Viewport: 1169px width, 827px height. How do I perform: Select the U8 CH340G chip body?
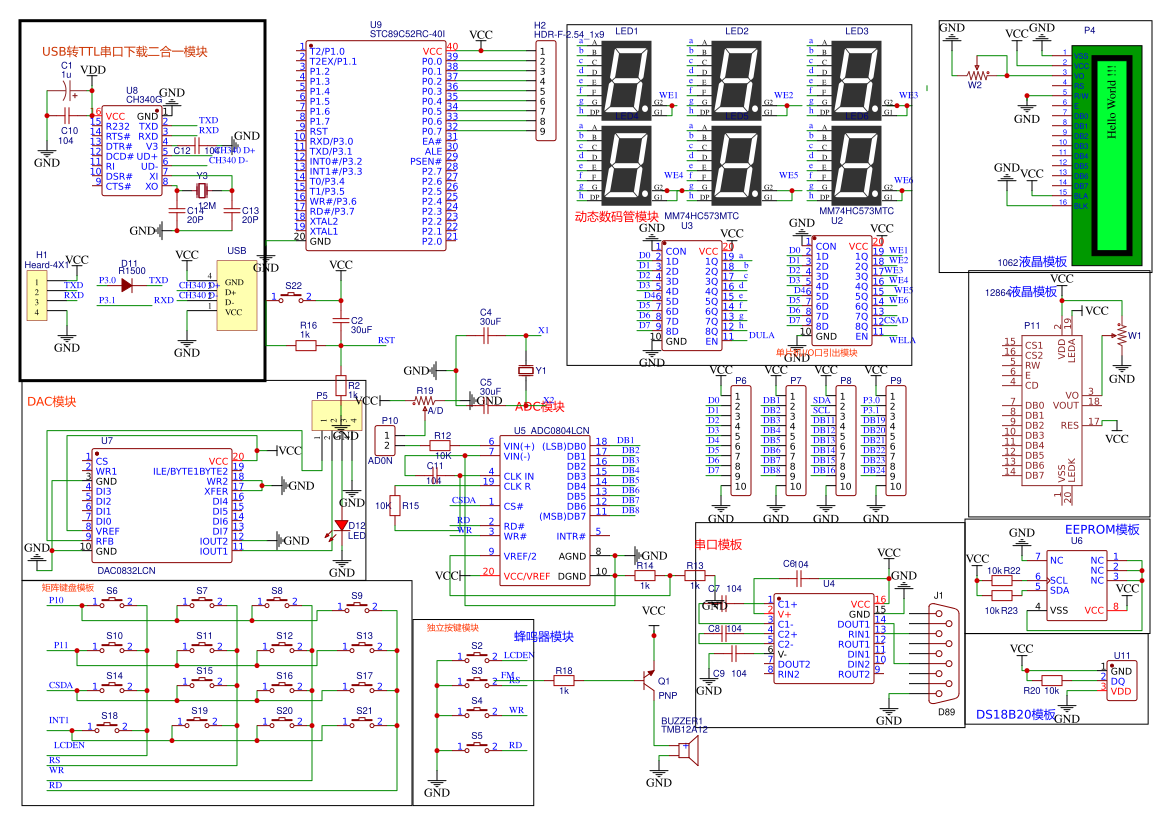[131, 151]
